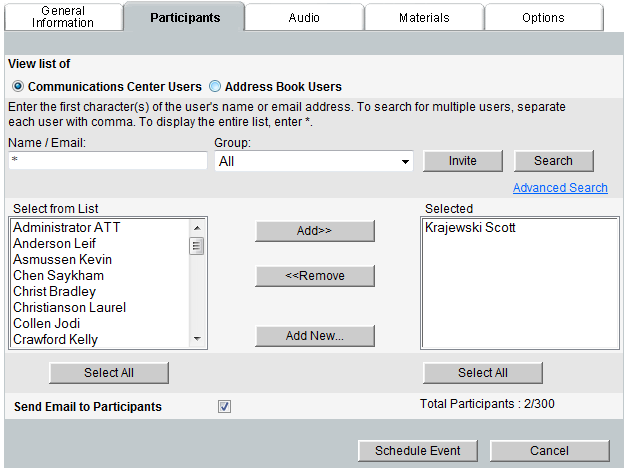Select Address Book Users radio button
The image size is (628, 472).
[215, 86]
